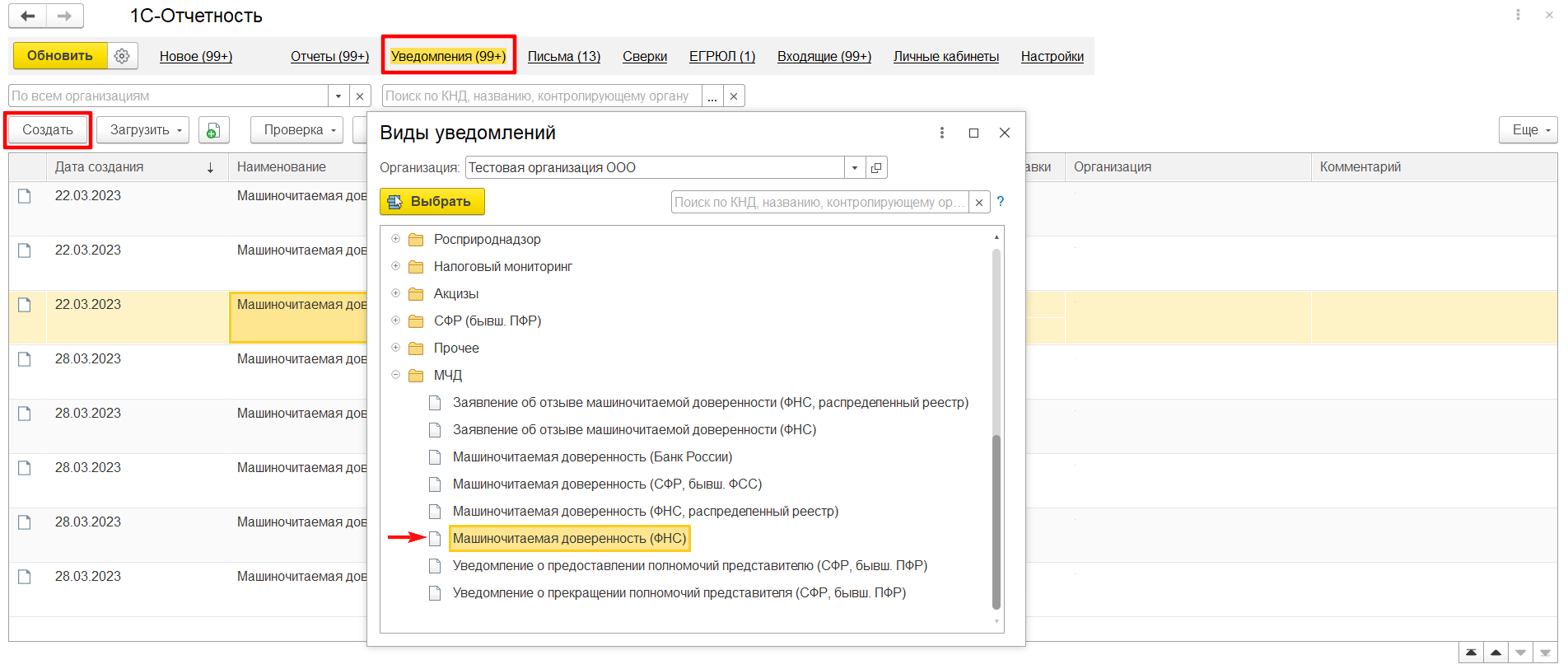
Task: Select Уведомление о предоставлении полномочий представителю
Action: 690,566
